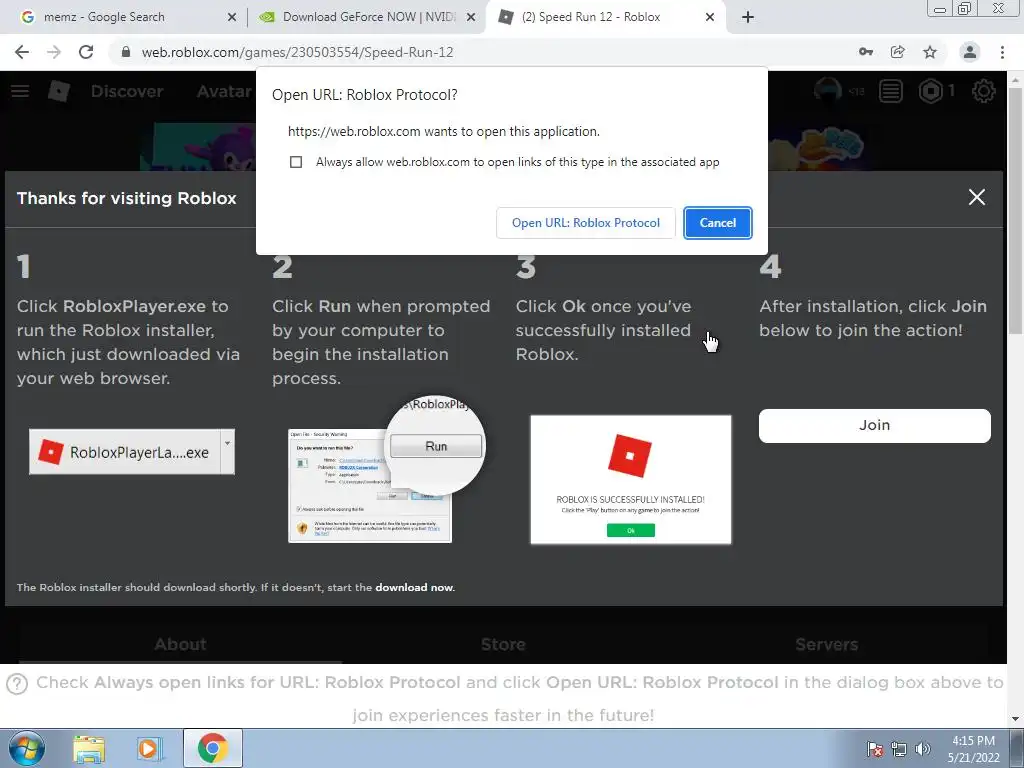This screenshot has height=768, width=1024.
Task: Share this page icon
Action: point(898,52)
